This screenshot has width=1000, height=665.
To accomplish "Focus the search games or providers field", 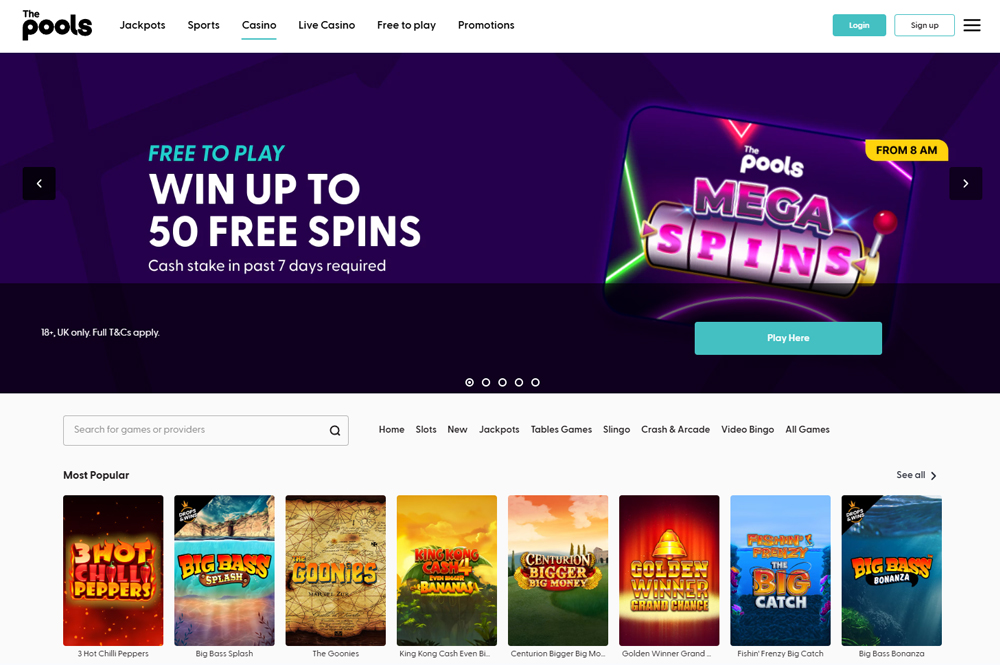I will 205,430.
